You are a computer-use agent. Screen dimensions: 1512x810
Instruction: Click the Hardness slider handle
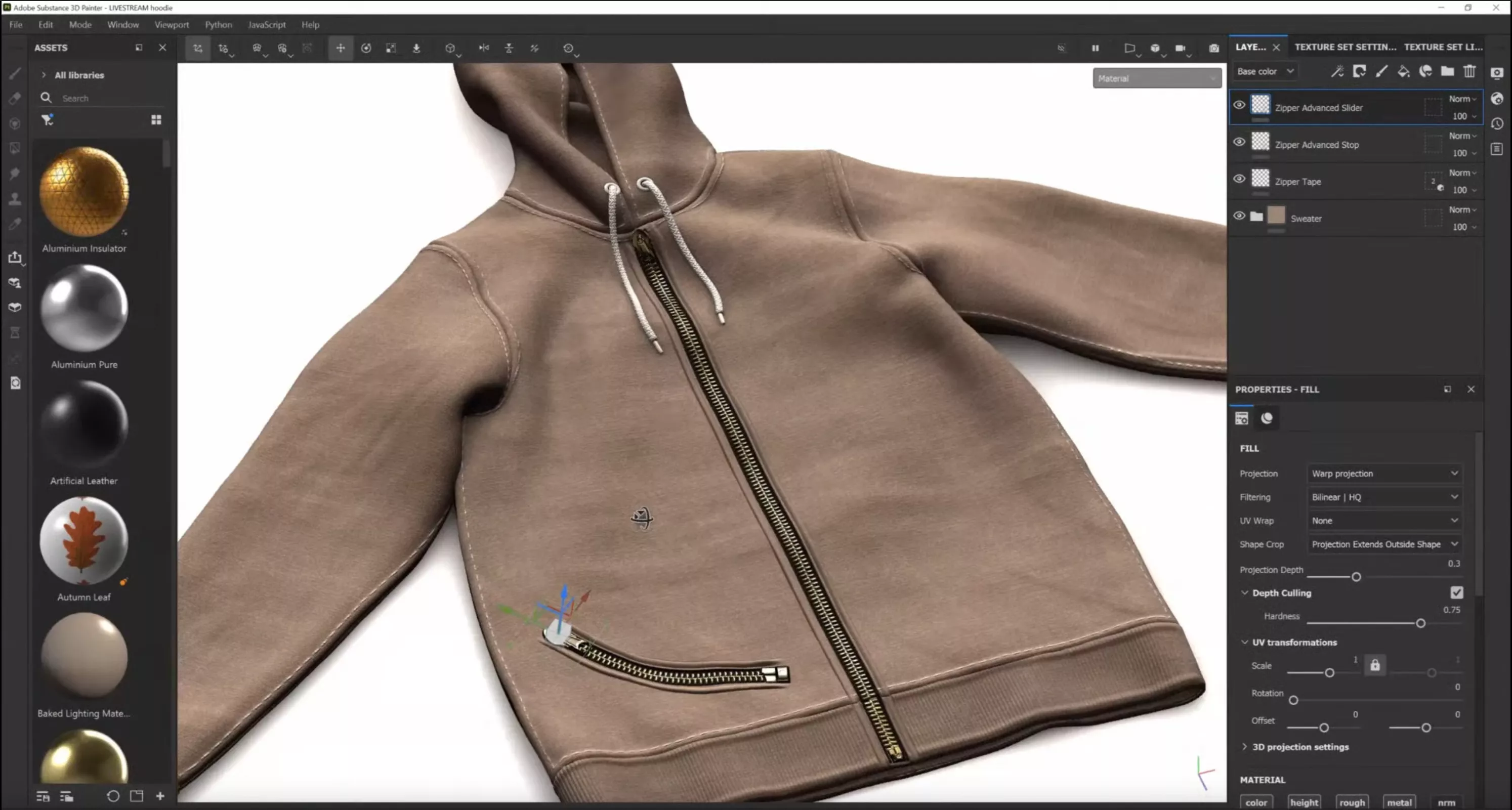click(1420, 623)
